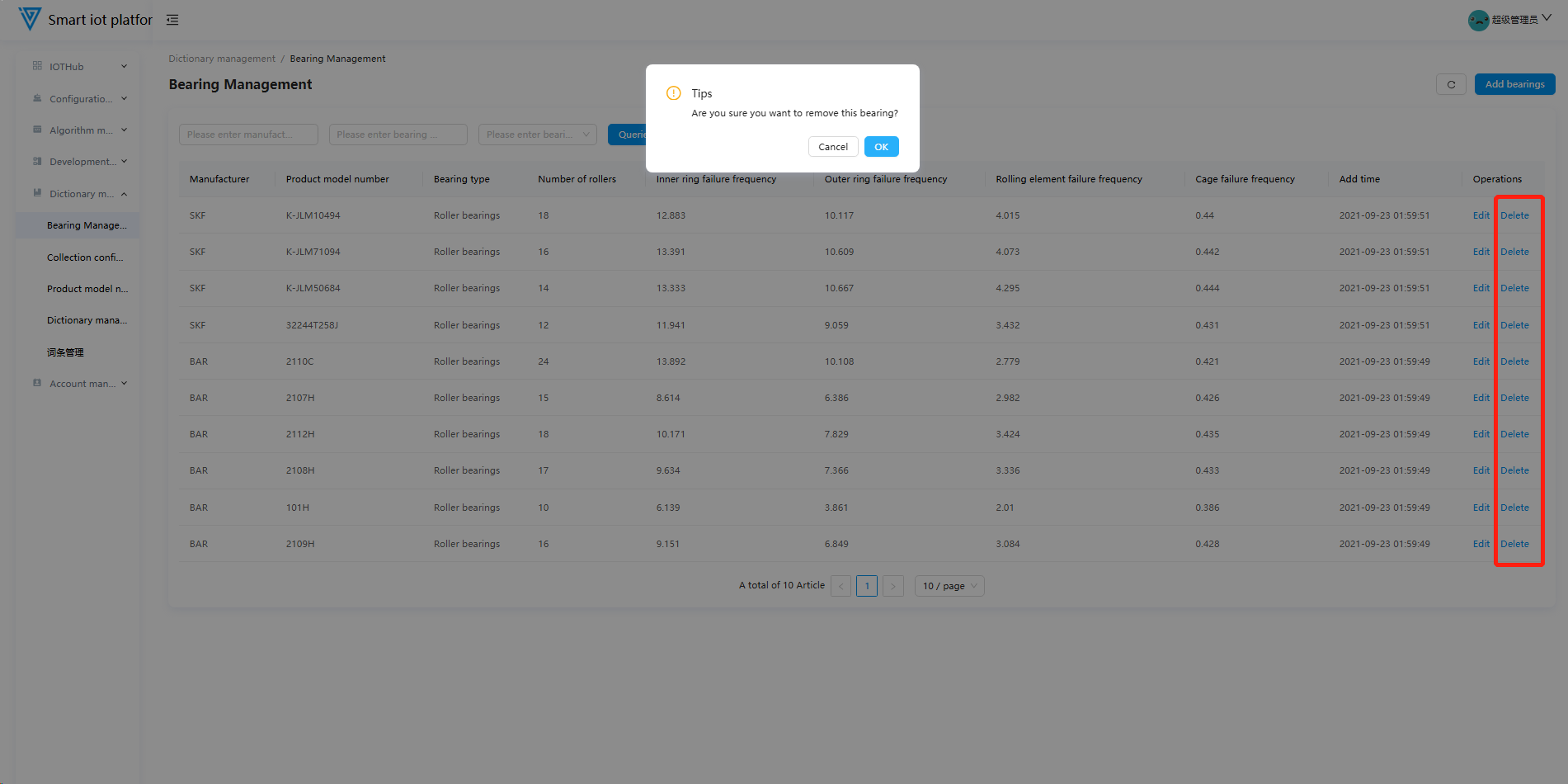
Task: Delete the 101H bearing row
Action: pos(1514,508)
